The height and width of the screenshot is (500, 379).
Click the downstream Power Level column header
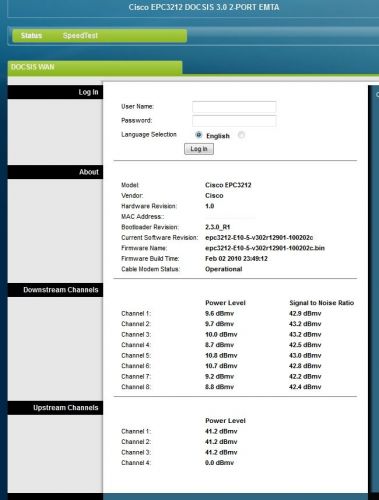pyautogui.click(x=225, y=303)
